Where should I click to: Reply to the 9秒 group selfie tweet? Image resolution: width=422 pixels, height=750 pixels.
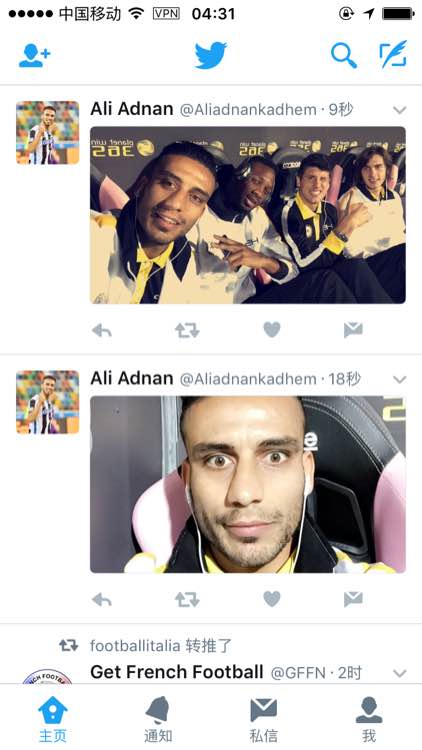pos(101,330)
